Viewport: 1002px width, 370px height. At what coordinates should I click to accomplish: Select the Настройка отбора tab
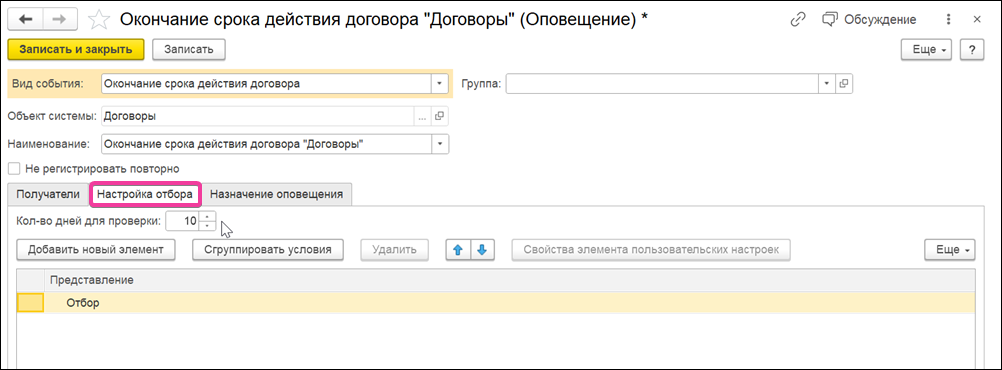145,194
